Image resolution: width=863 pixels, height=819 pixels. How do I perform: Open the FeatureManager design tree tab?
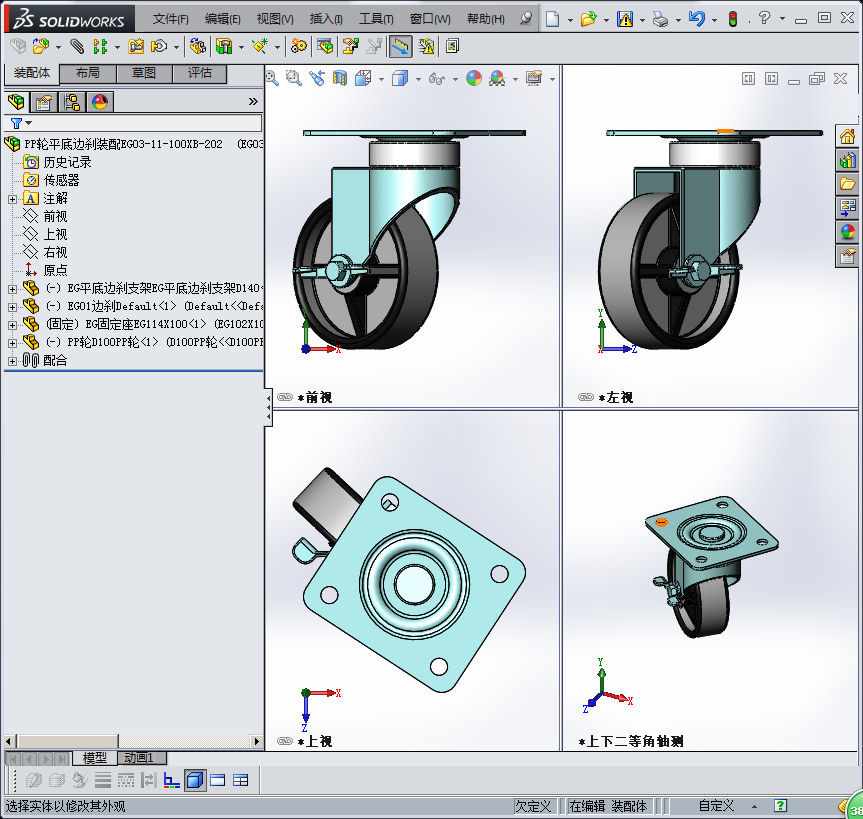pos(17,102)
